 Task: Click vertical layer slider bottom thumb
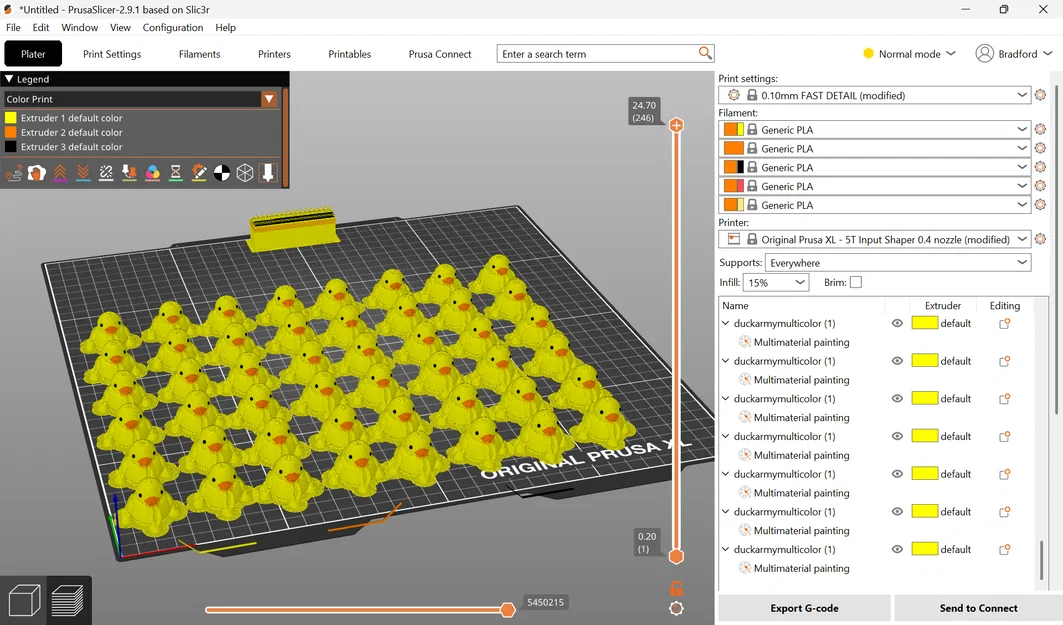[676, 557]
